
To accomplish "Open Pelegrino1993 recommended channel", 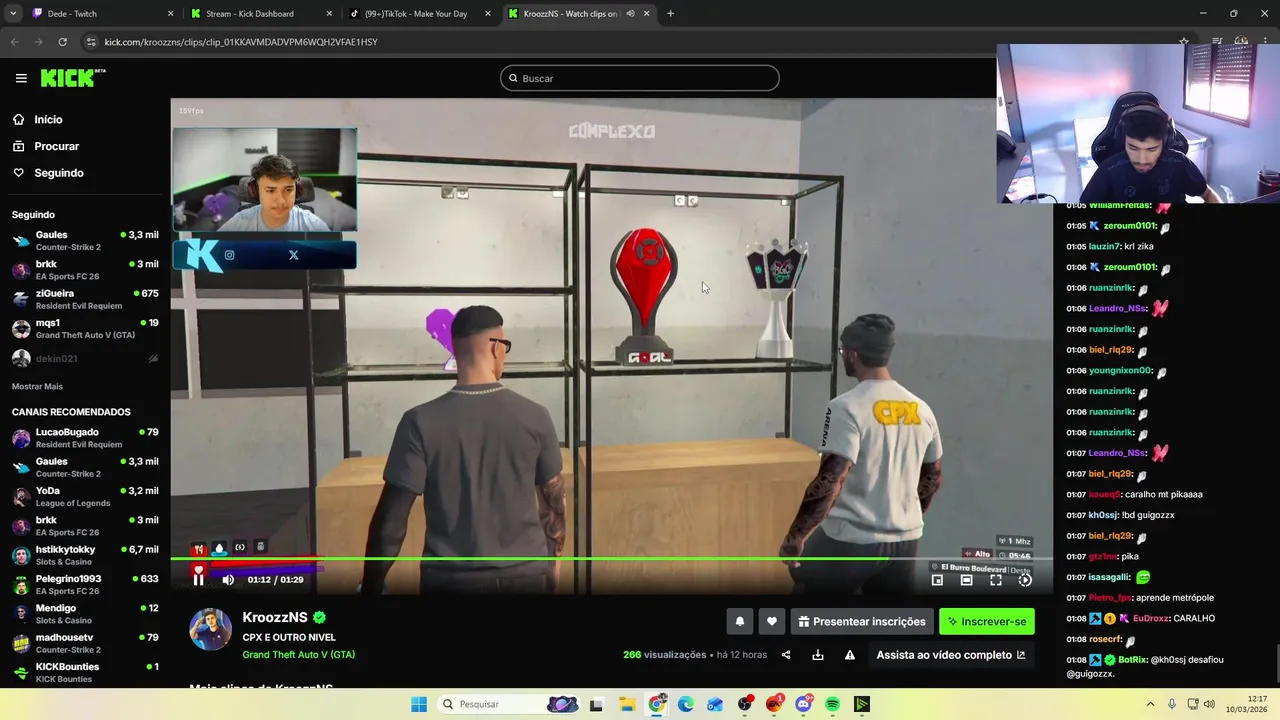I will tap(85, 584).
